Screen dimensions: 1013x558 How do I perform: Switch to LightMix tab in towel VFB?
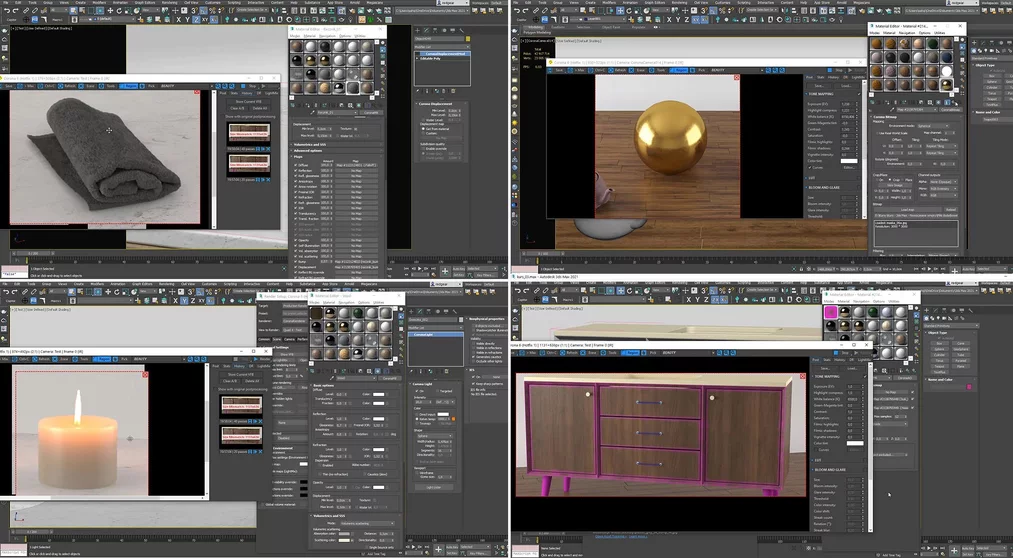271,93
